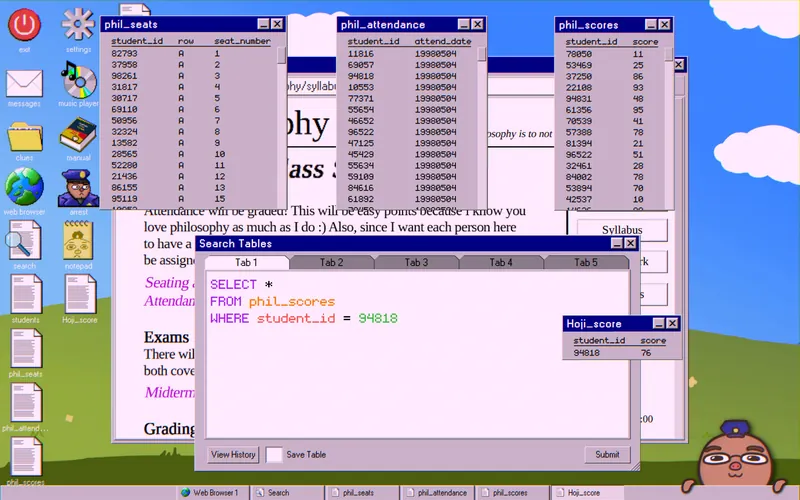The width and height of the screenshot is (800, 500).
Task: Minimize the phil_seats window
Action: (263, 24)
